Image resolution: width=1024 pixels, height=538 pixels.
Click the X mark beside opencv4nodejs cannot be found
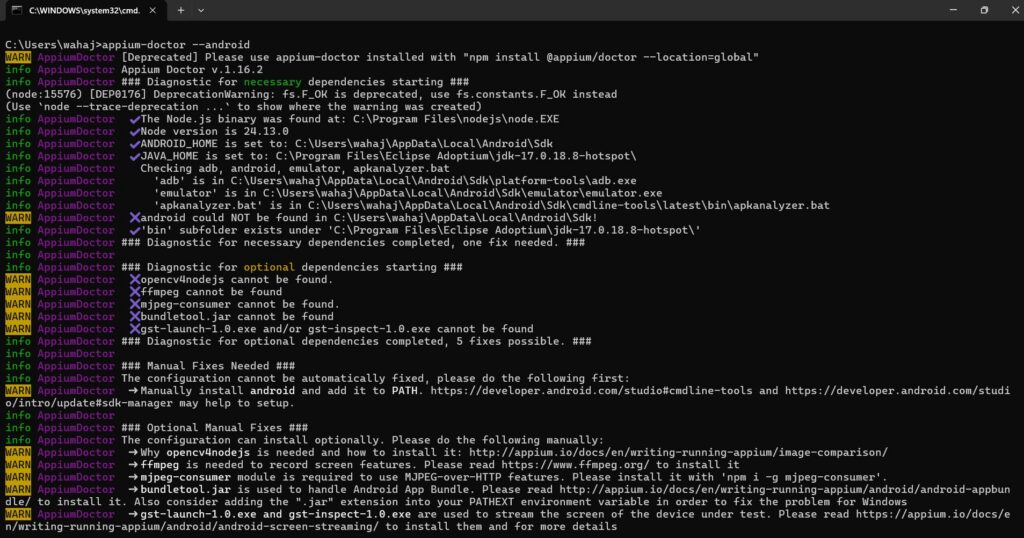(x=135, y=280)
